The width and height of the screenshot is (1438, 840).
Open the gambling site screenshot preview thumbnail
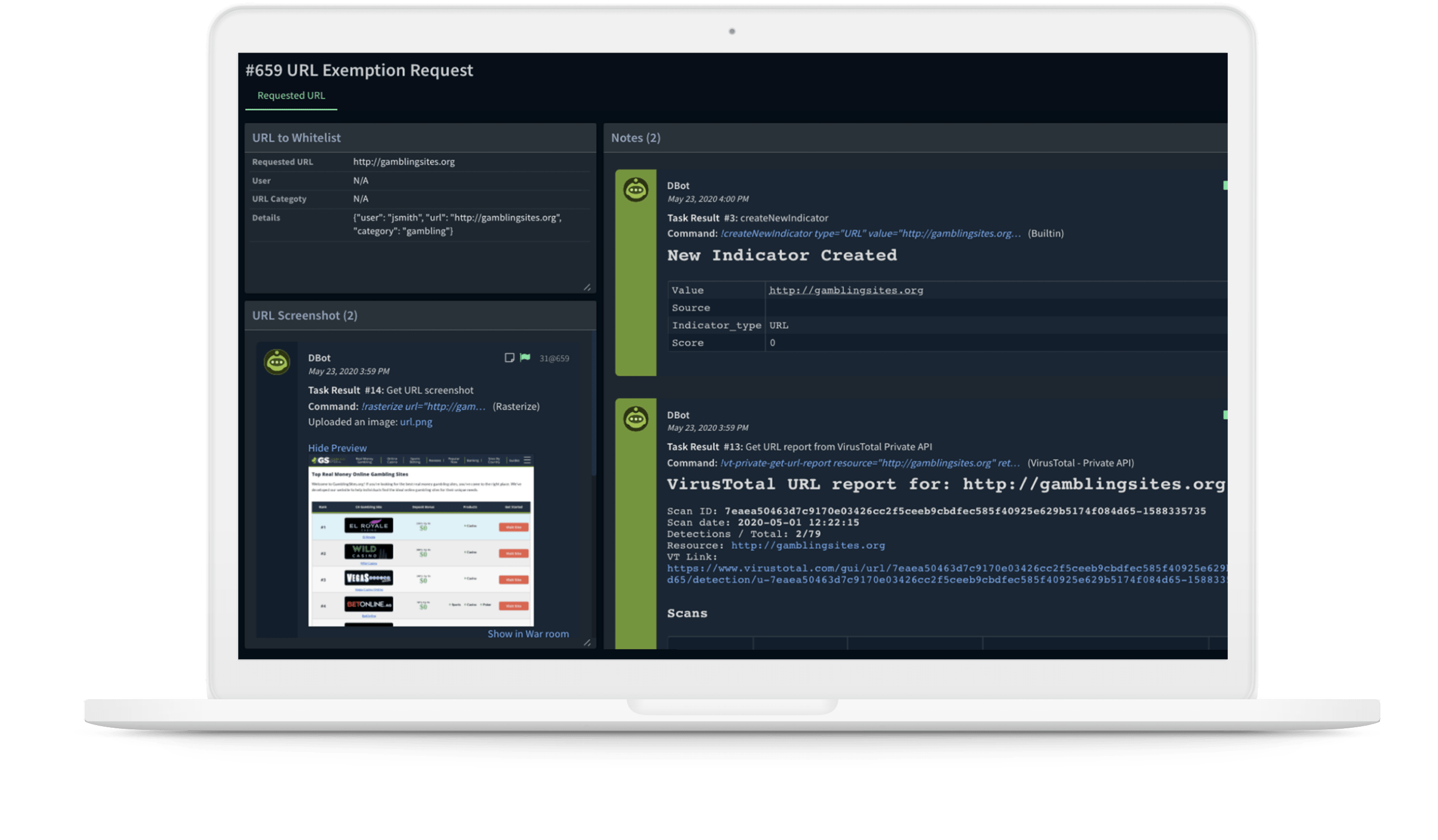click(421, 540)
